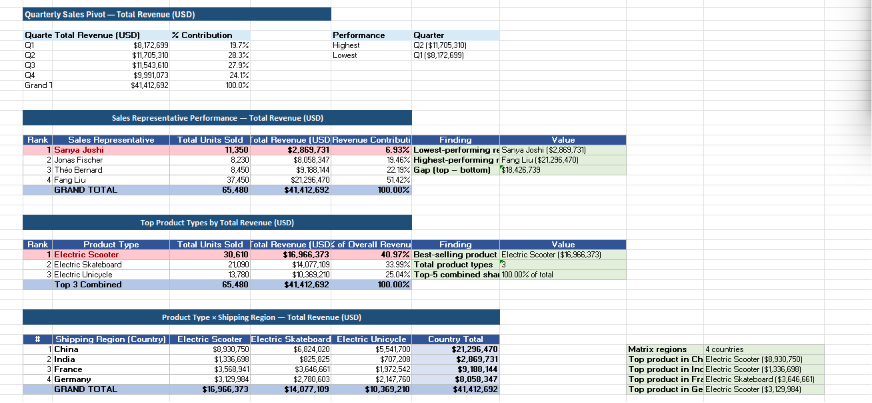
Task: Select France Electric Unicycle cell '$1,972,542'
Action: pos(371,370)
